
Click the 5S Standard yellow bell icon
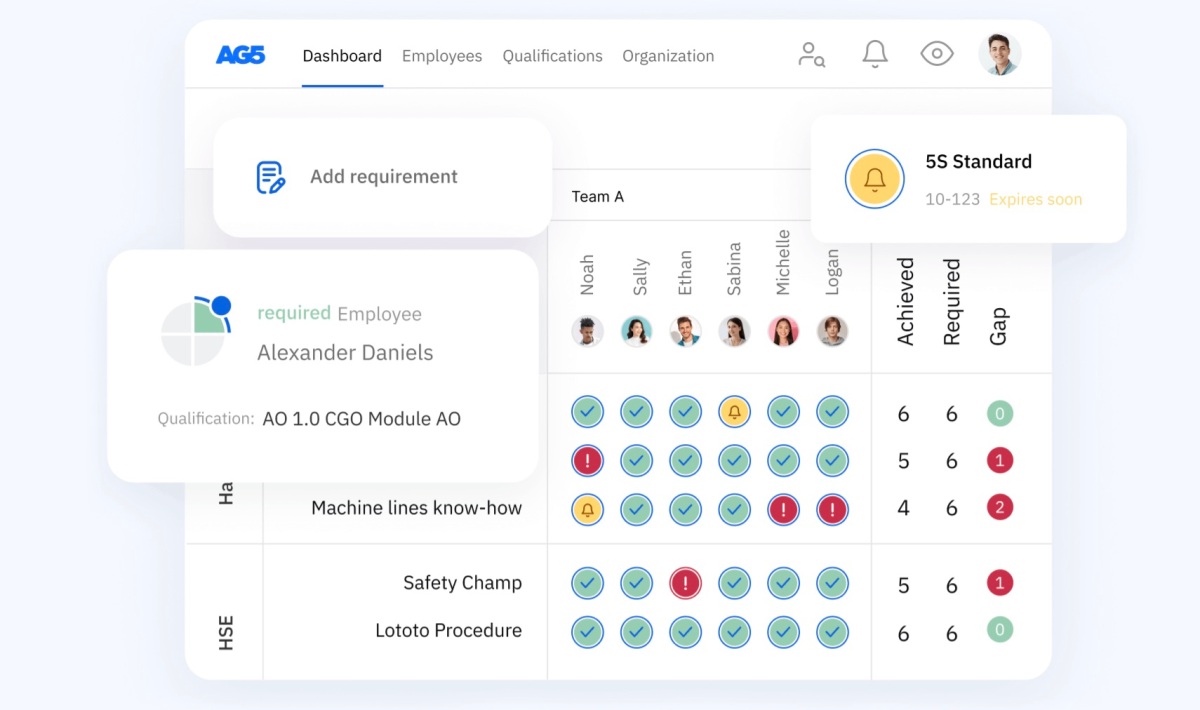tap(874, 180)
